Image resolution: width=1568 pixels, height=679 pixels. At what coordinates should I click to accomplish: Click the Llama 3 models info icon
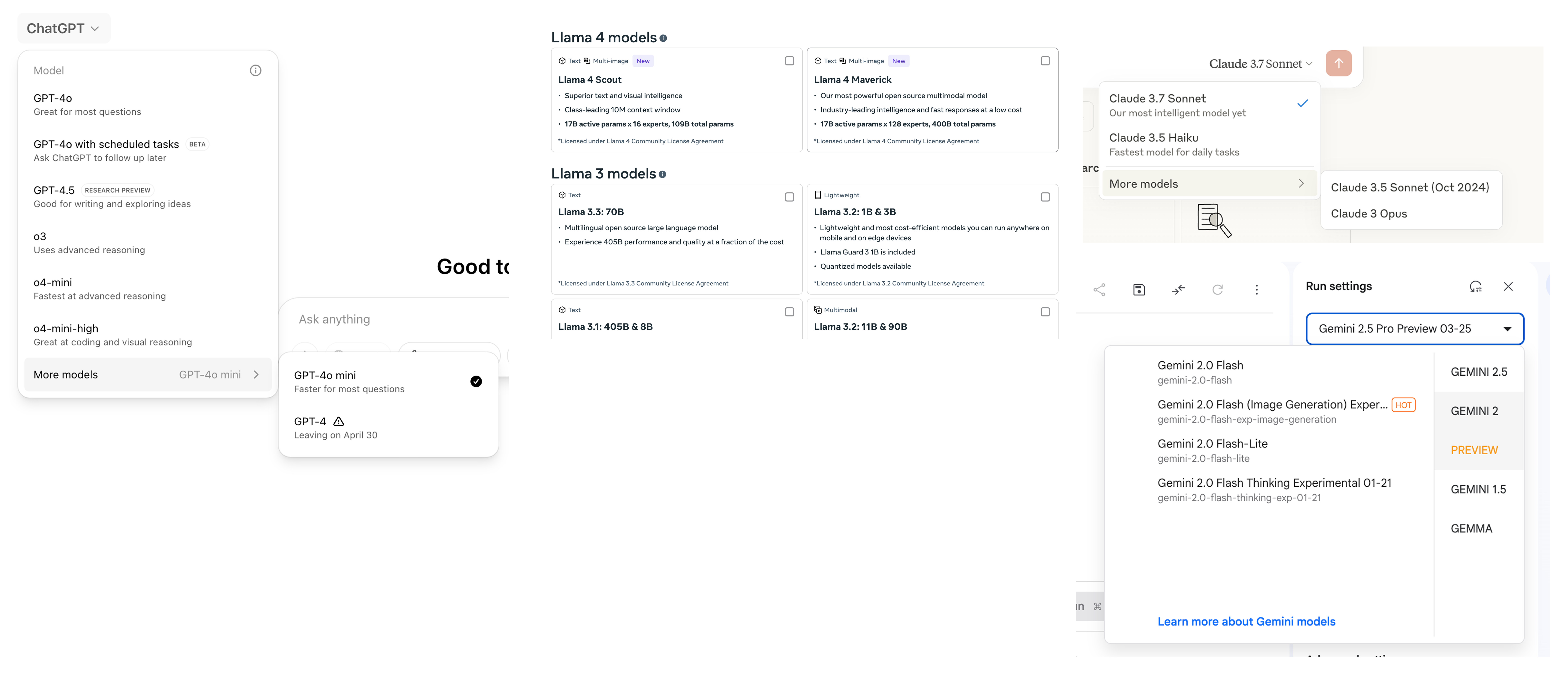click(x=662, y=175)
